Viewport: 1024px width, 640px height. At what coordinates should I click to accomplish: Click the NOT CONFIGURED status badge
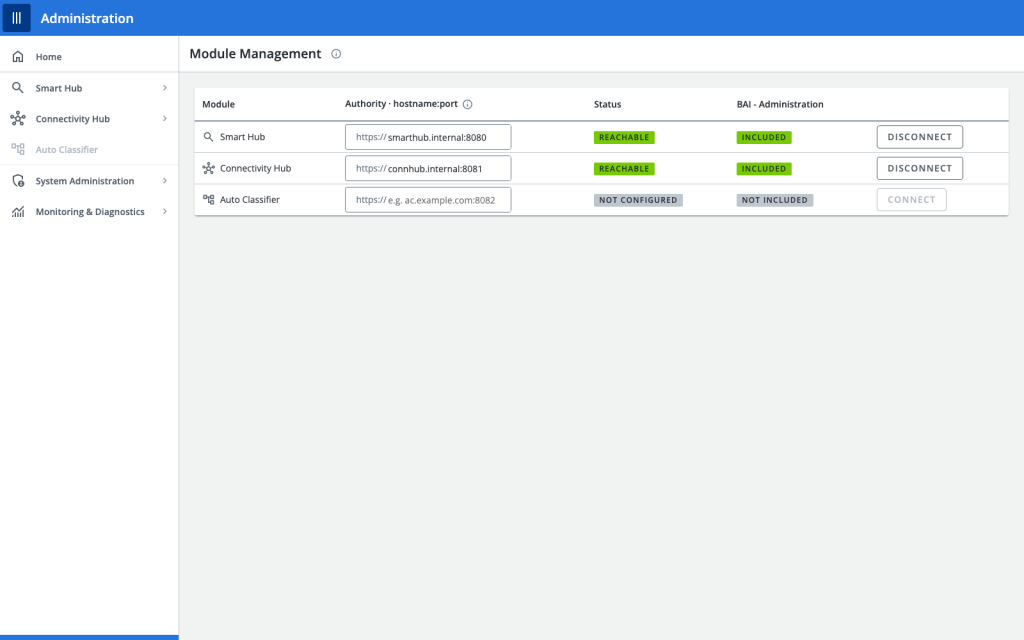pos(638,200)
